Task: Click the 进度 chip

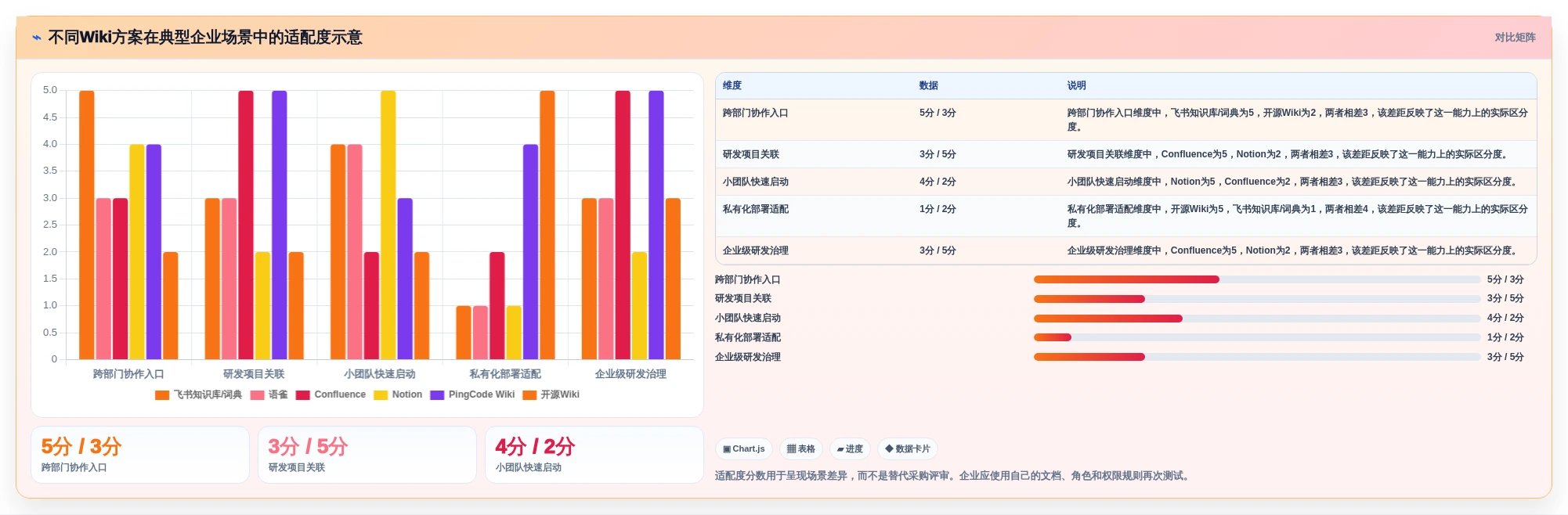Action: [850, 448]
